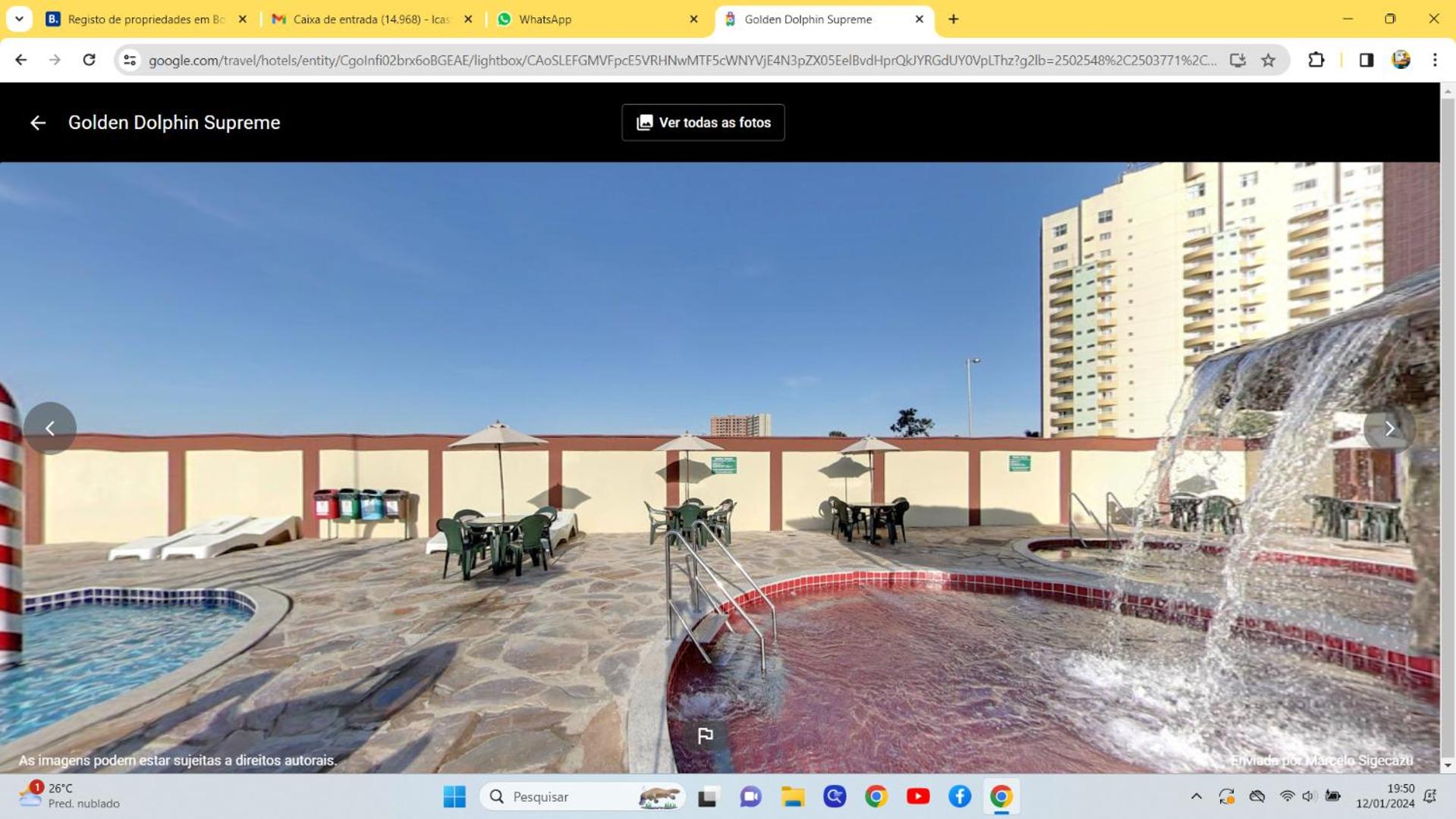Click the address bar URL field

tap(681, 60)
